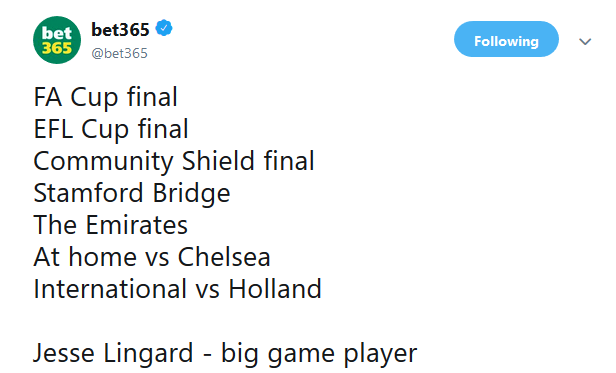Select the 'Community Shield final' line
The width and height of the screenshot is (616, 373).
pyautogui.click(x=174, y=161)
